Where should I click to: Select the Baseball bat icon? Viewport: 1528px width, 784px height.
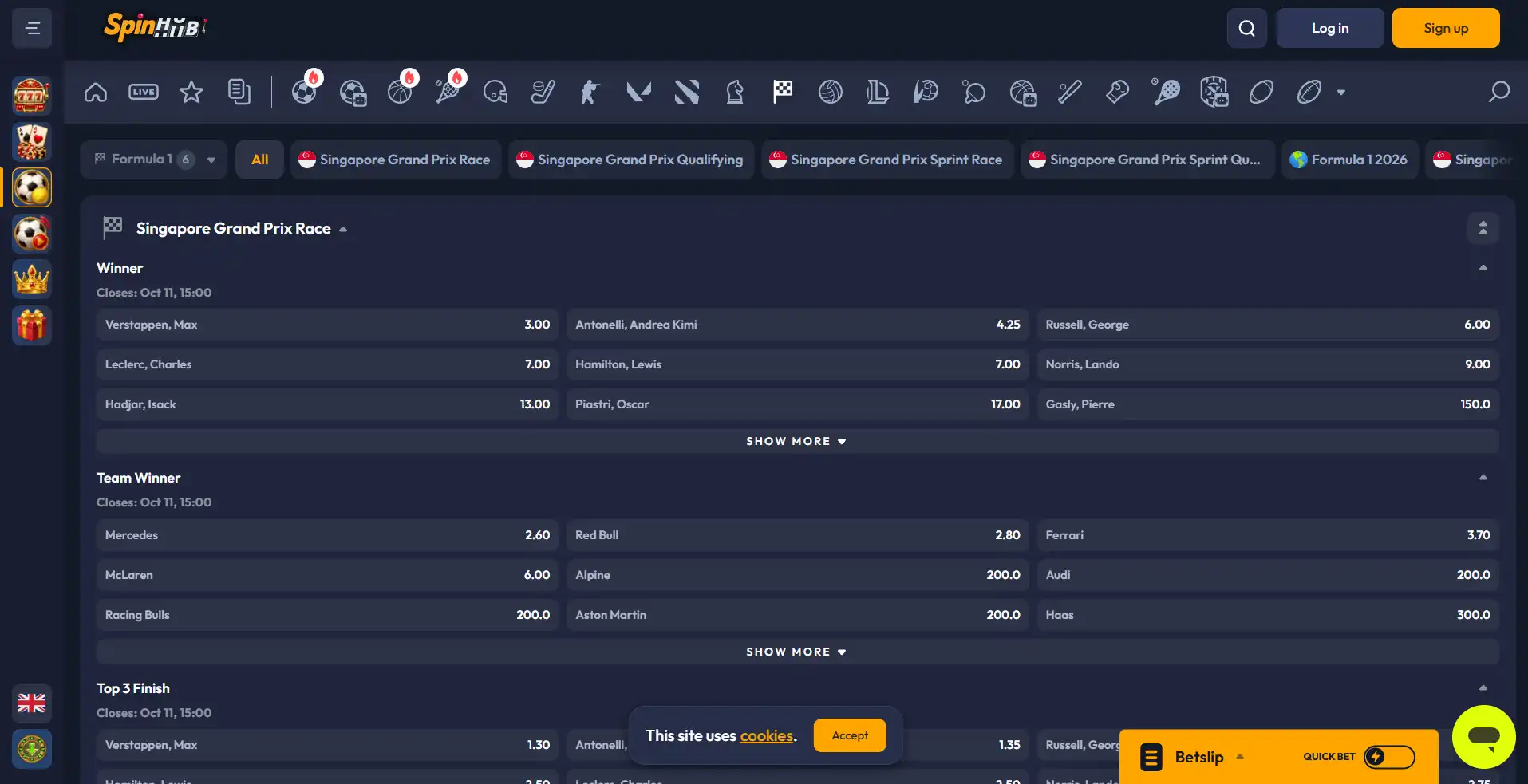pos(1070,93)
